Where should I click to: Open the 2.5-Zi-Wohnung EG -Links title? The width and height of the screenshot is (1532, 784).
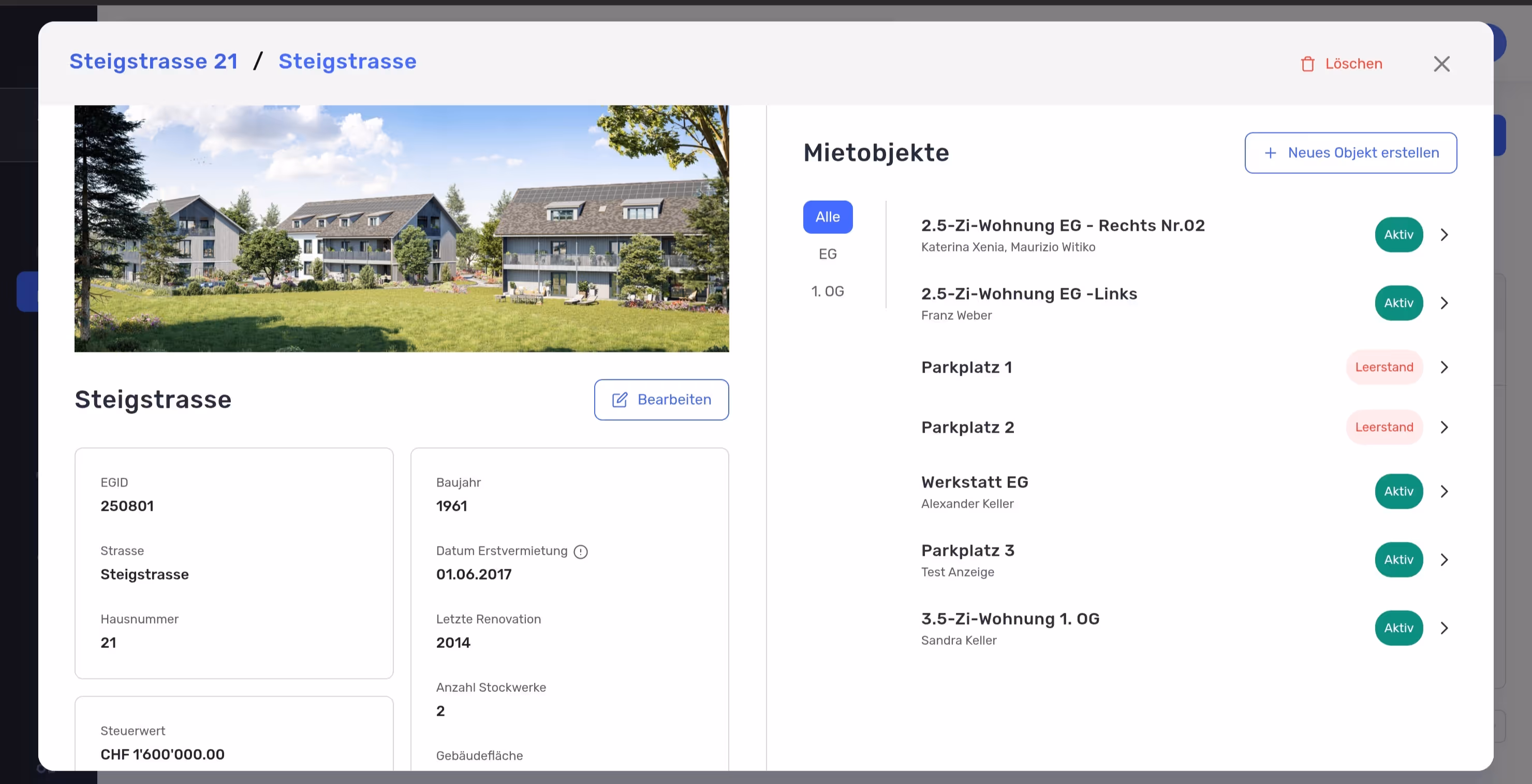[x=1029, y=294]
